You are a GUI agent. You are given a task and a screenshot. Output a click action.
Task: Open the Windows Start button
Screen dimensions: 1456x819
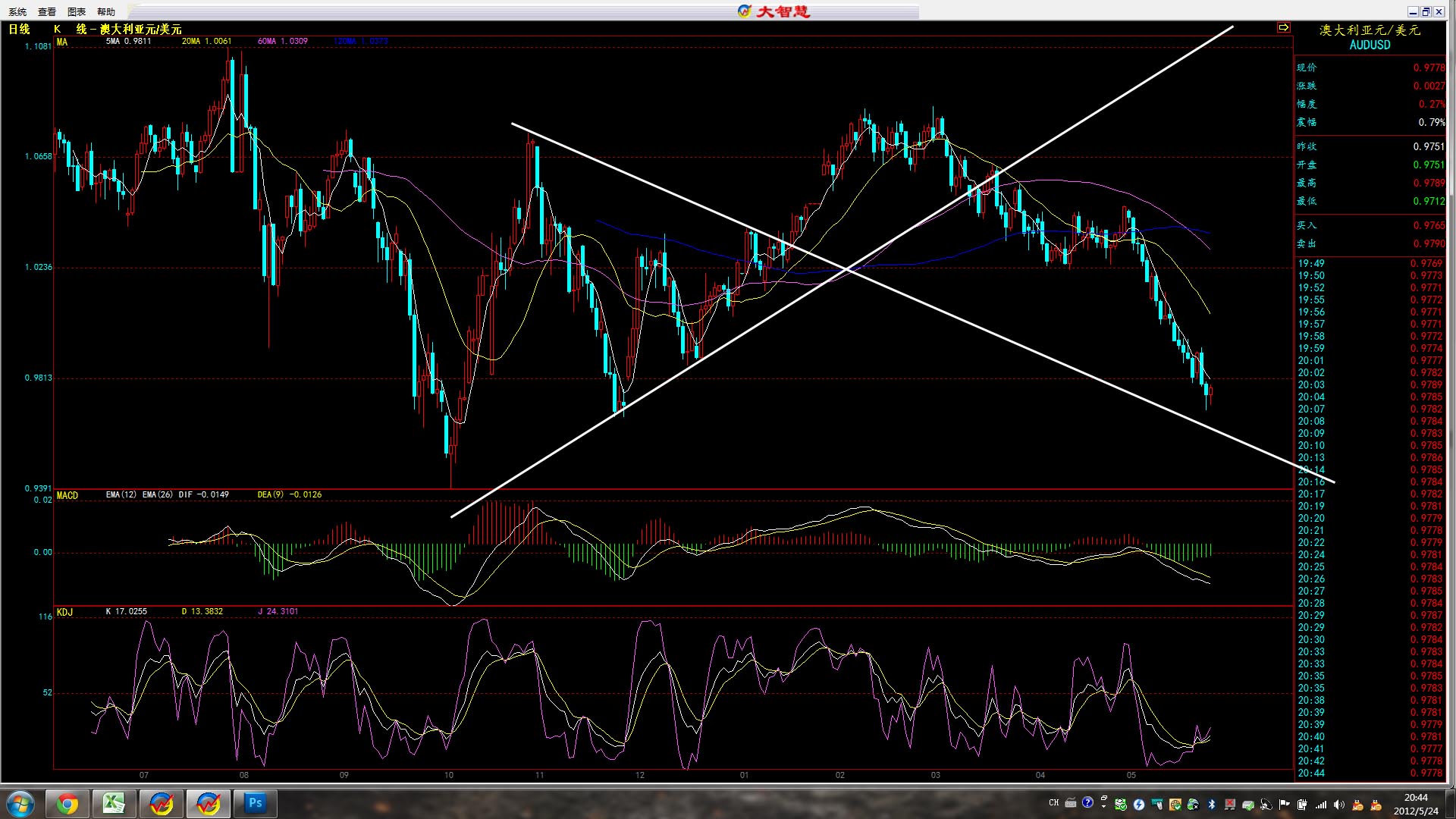(20, 804)
